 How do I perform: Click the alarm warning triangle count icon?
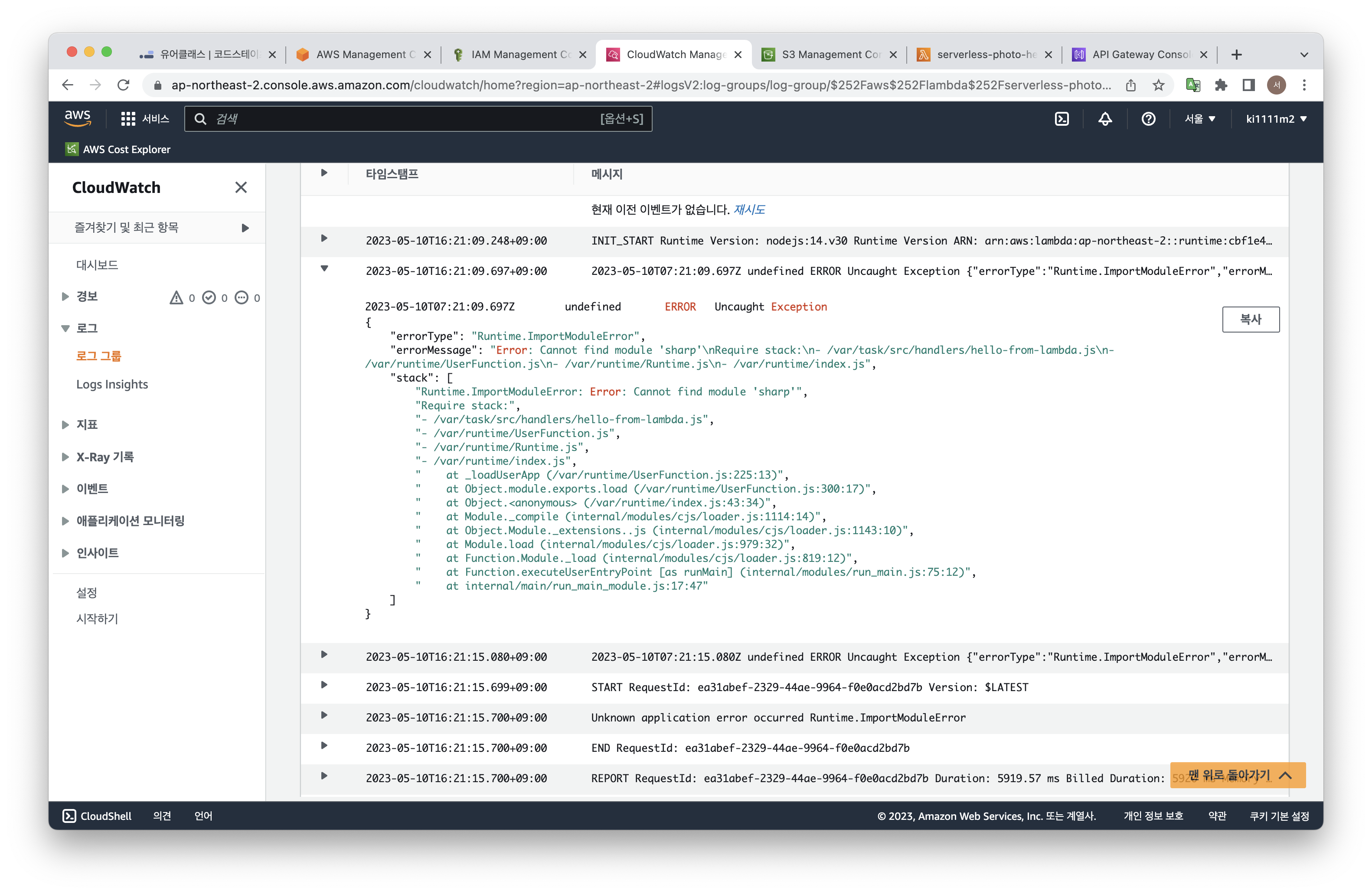(176, 298)
